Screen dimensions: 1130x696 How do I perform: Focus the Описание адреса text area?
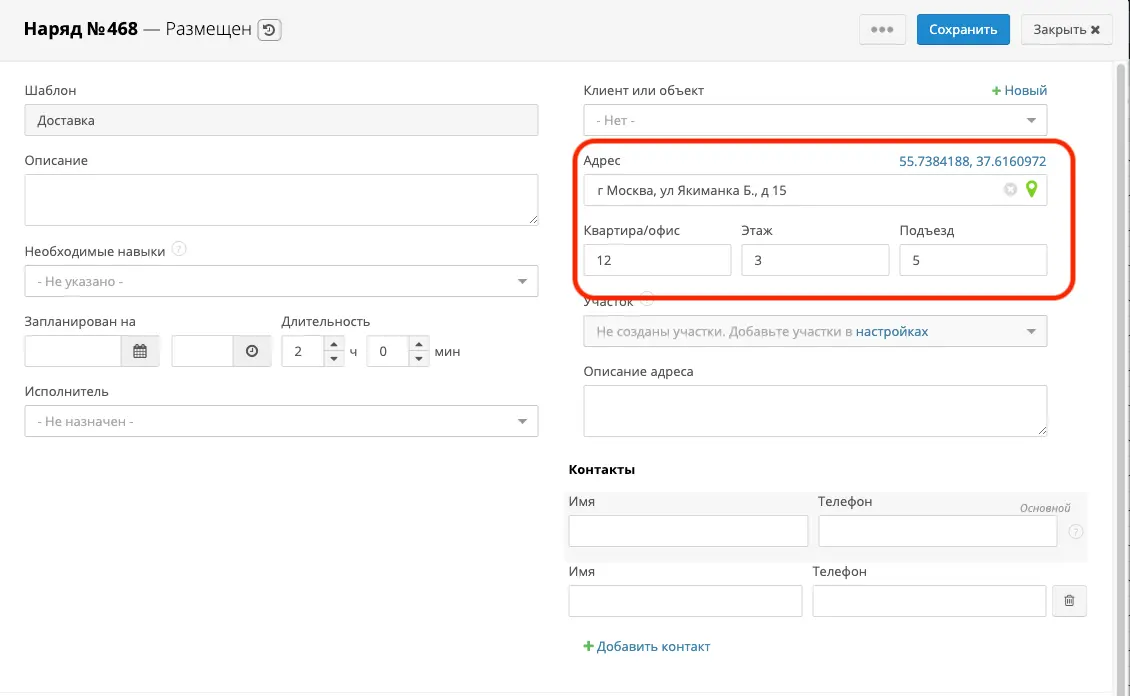tap(815, 411)
